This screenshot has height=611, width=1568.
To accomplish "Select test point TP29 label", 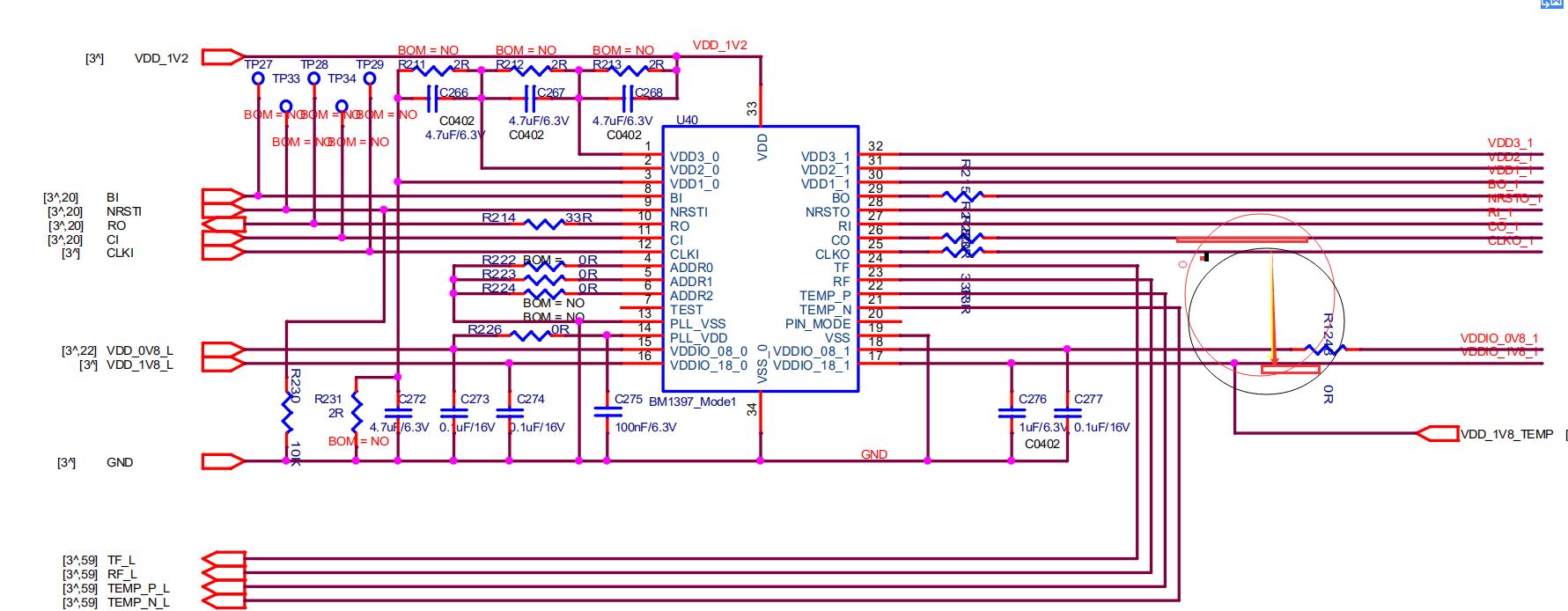I will [x=370, y=64].
